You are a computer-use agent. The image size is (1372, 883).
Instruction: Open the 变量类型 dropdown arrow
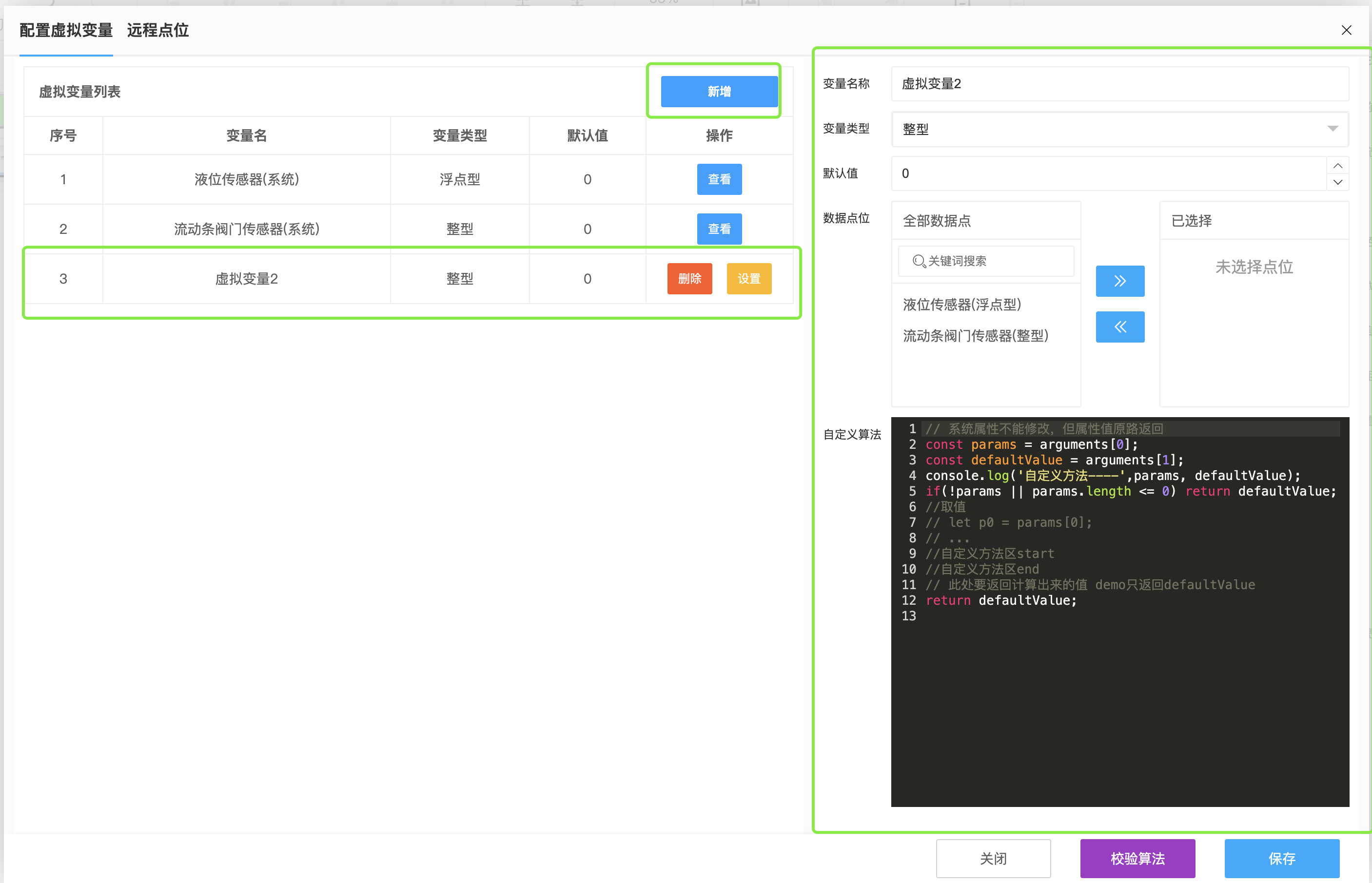[1333, 129]
